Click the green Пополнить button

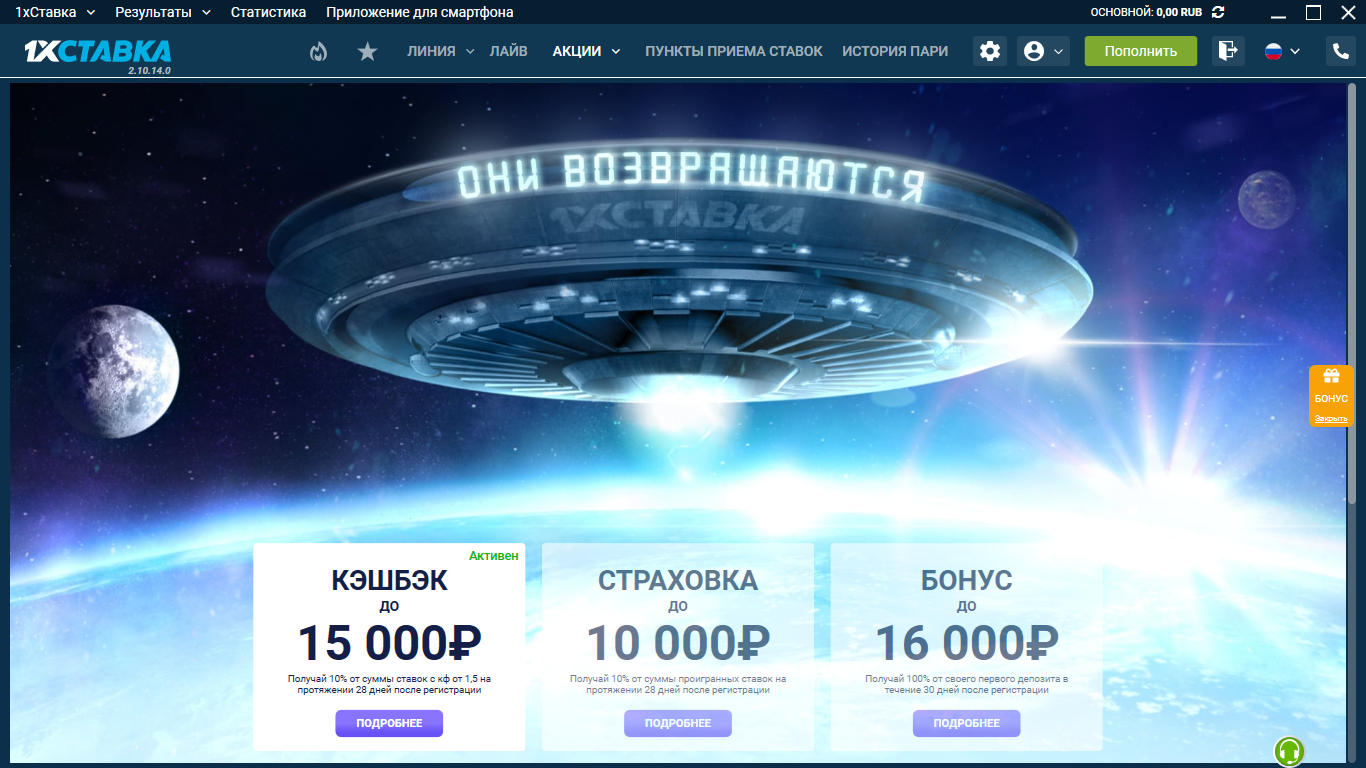[x=1140, y=51]
